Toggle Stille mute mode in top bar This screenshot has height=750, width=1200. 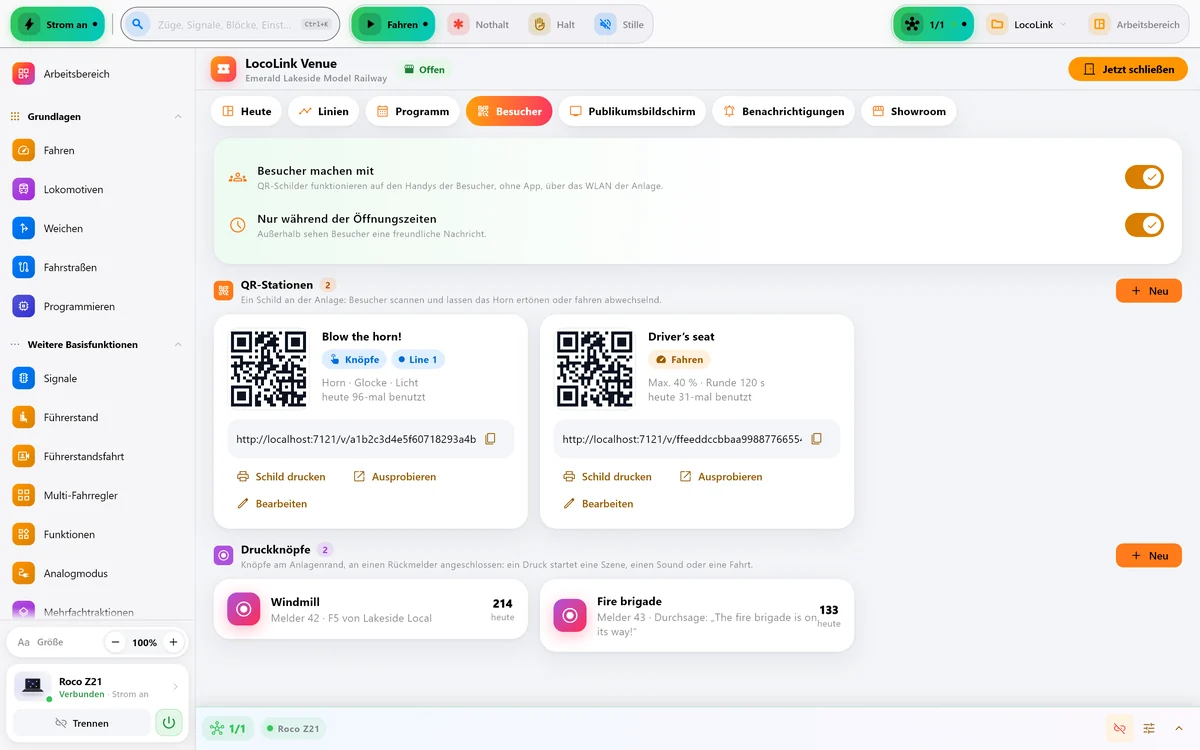coord(620,24)
